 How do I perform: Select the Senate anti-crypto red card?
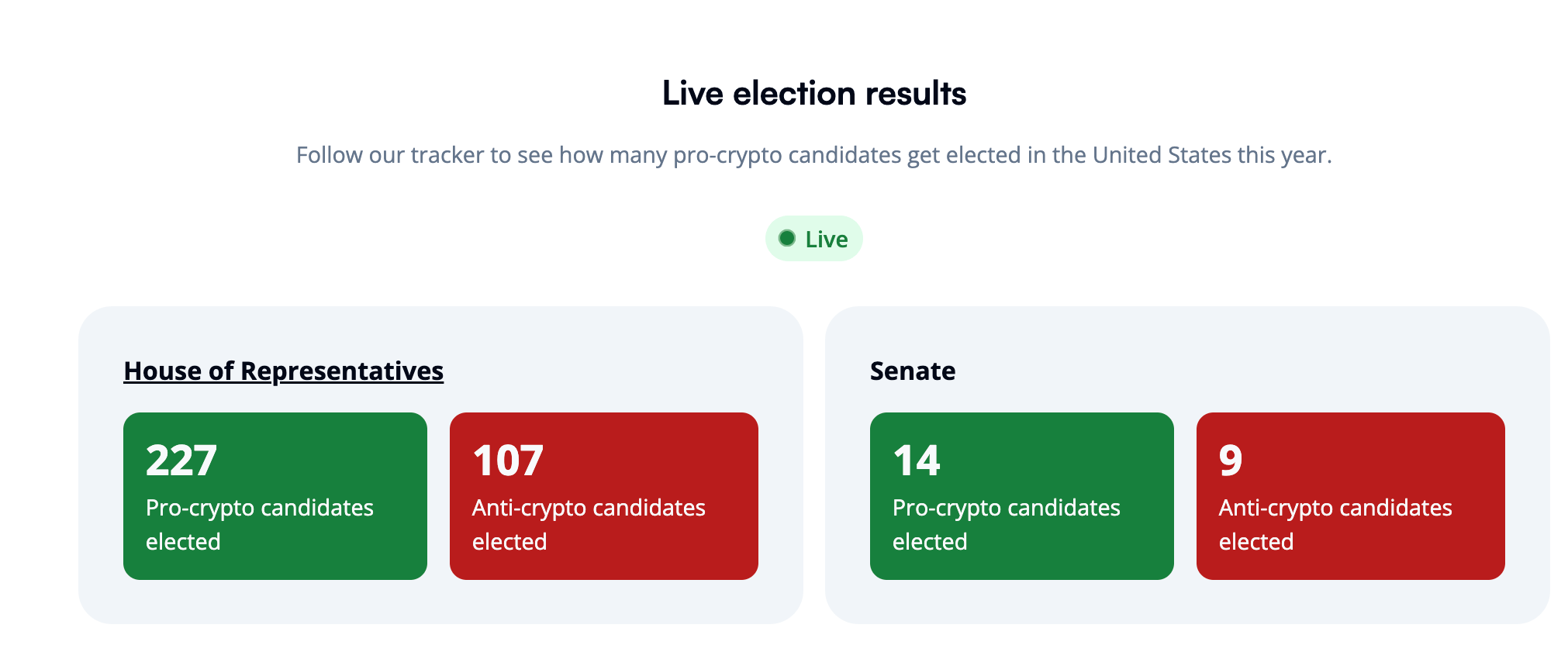[x=1350, y=496]
